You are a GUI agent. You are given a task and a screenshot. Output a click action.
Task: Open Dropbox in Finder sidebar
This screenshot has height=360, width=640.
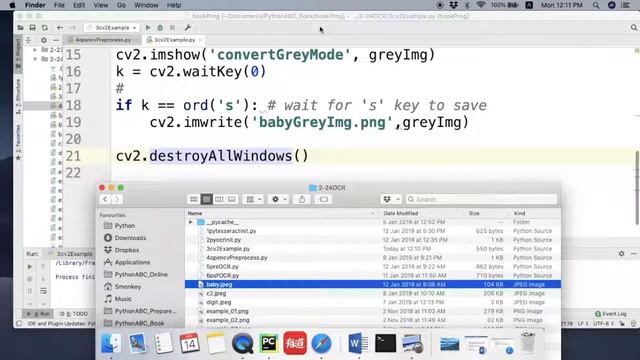point(127,250)
